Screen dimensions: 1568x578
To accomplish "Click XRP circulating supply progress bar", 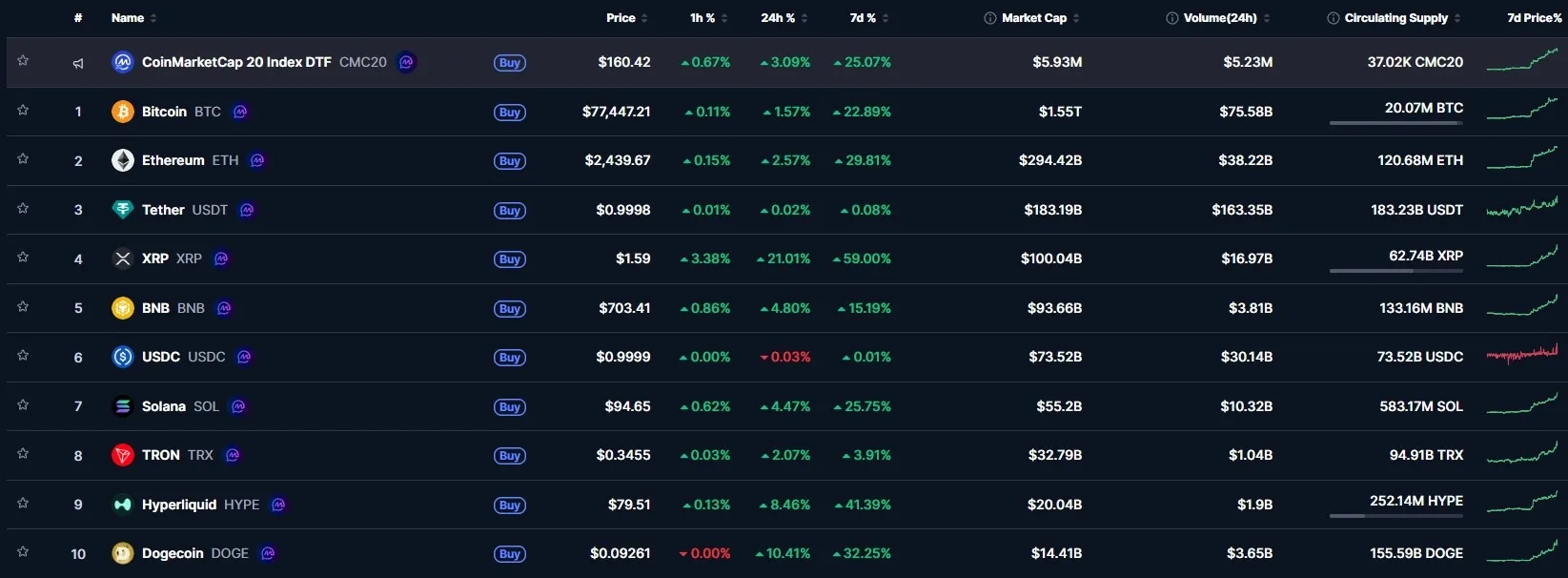I will click(x=1396, y=271).
